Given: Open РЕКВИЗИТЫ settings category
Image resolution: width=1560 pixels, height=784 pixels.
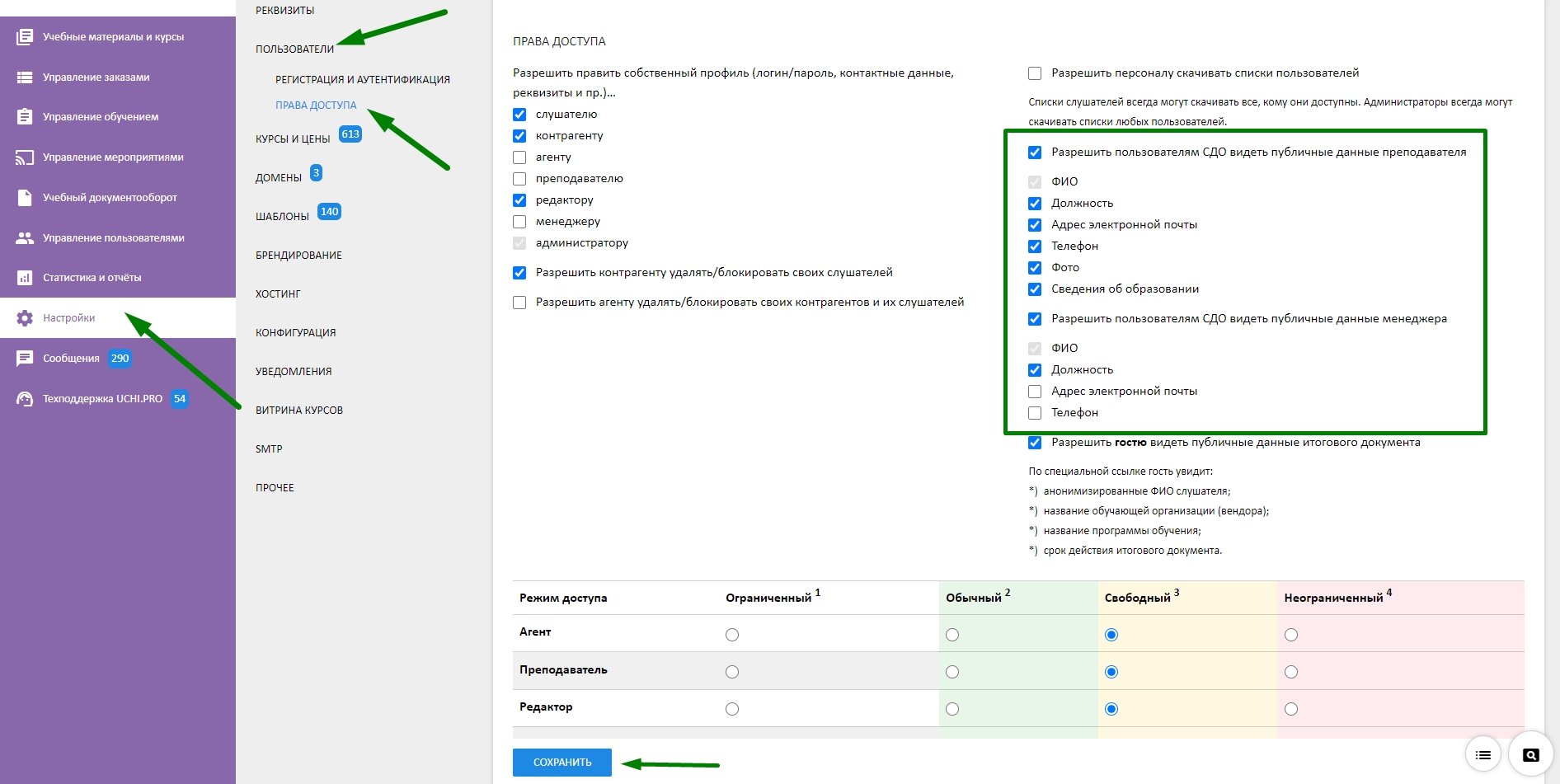Looking at the screenshot, I should click(x=285, y=11).
